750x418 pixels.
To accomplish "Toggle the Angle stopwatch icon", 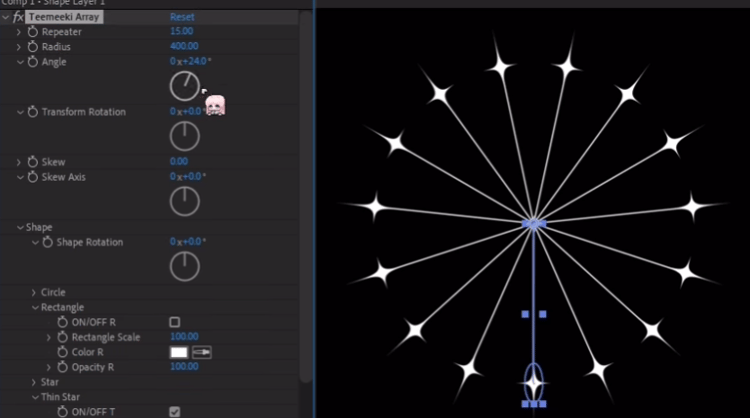I will (33, 62).
